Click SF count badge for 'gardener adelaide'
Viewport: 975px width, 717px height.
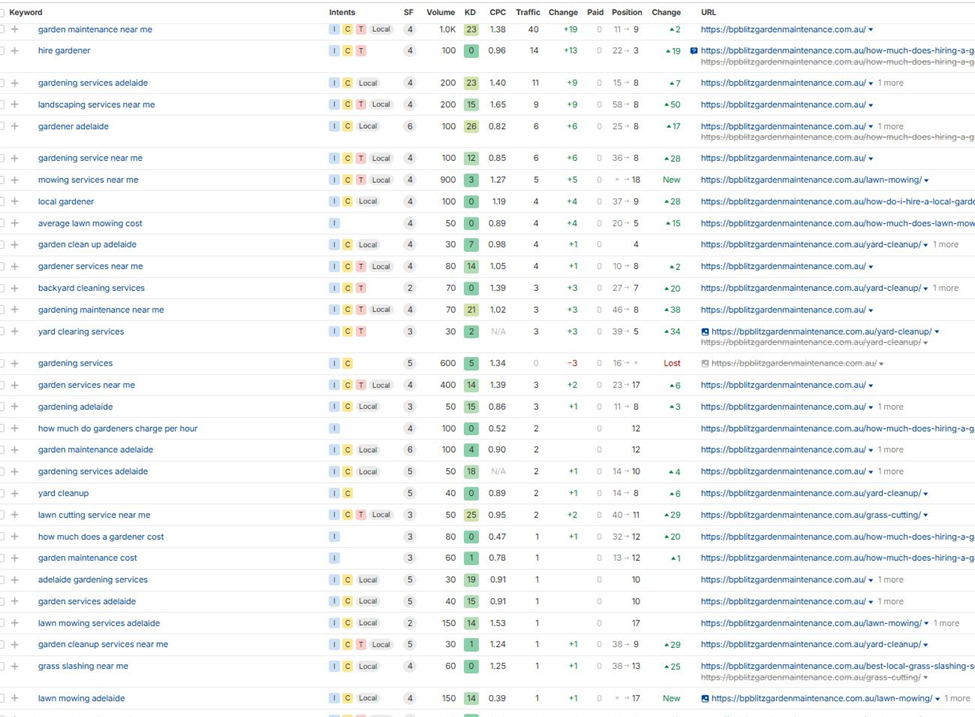click(x=409, y=127)
